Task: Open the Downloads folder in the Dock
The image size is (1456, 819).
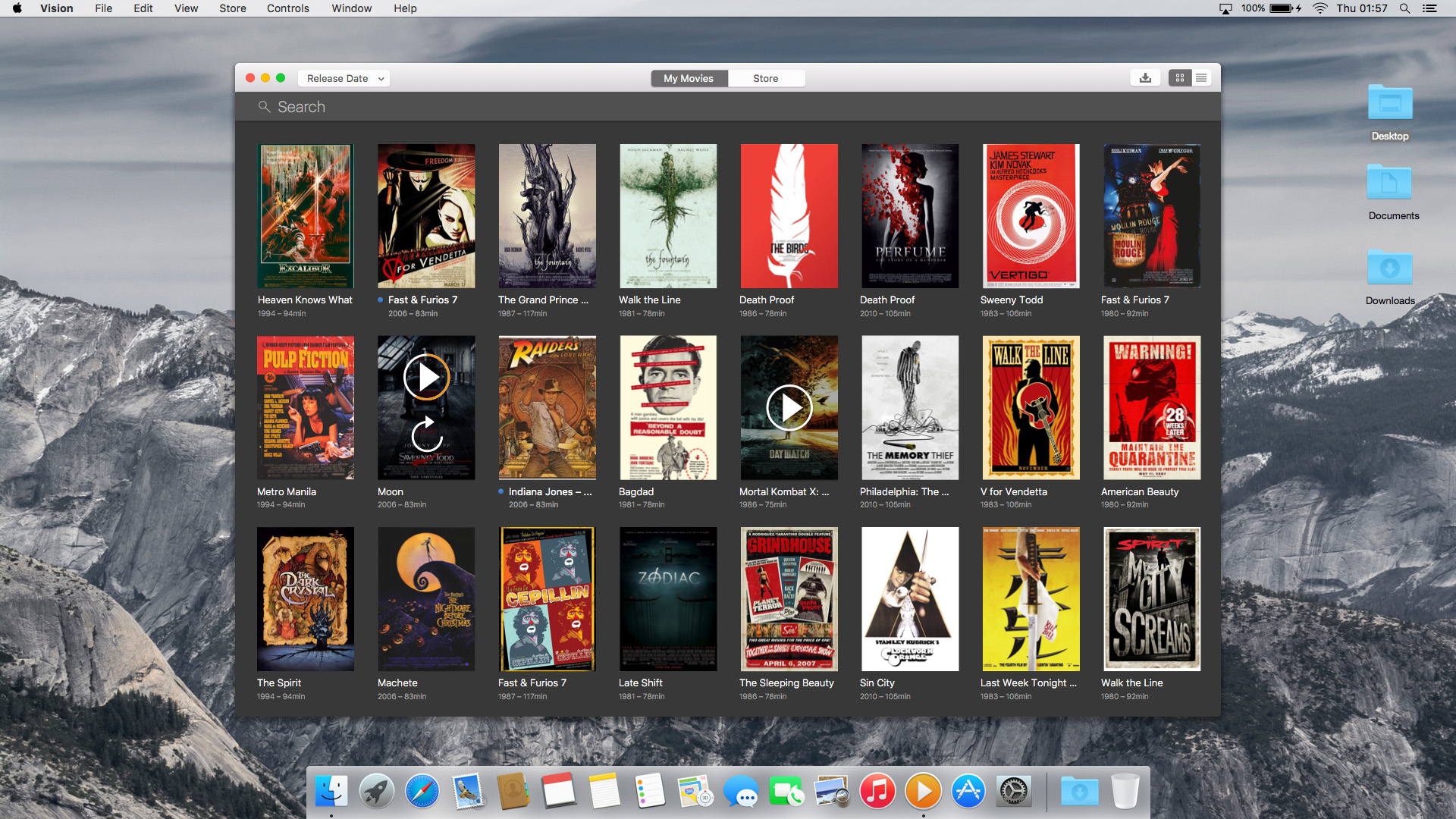Action: point(1079,791)
